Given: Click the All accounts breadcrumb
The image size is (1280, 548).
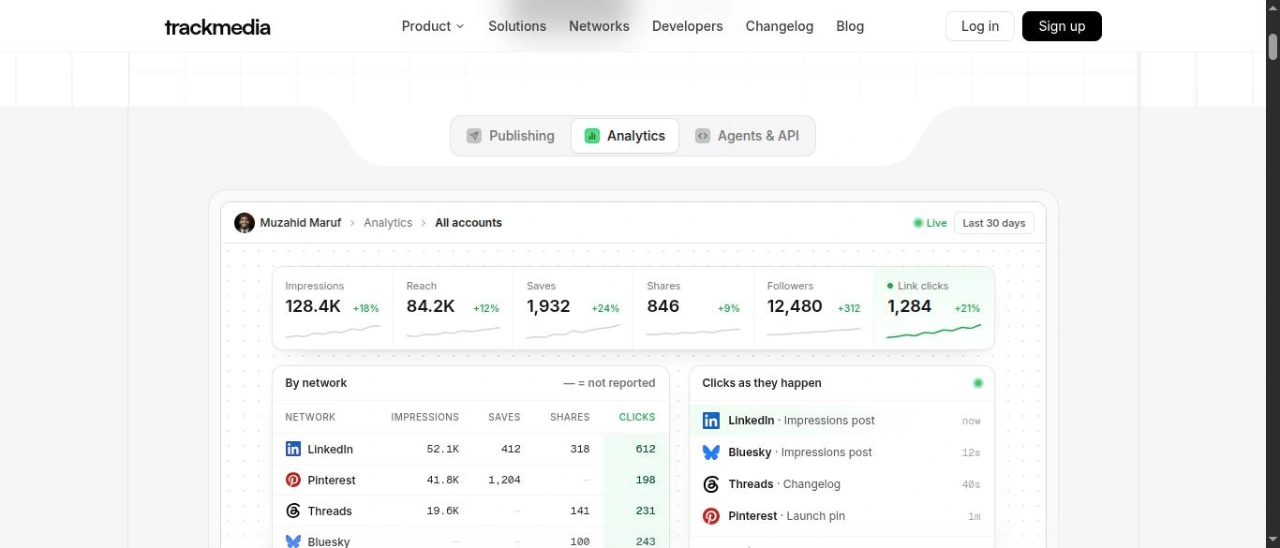Looking at the screenshot, I should pyautogui.click(x=468, y=223).
